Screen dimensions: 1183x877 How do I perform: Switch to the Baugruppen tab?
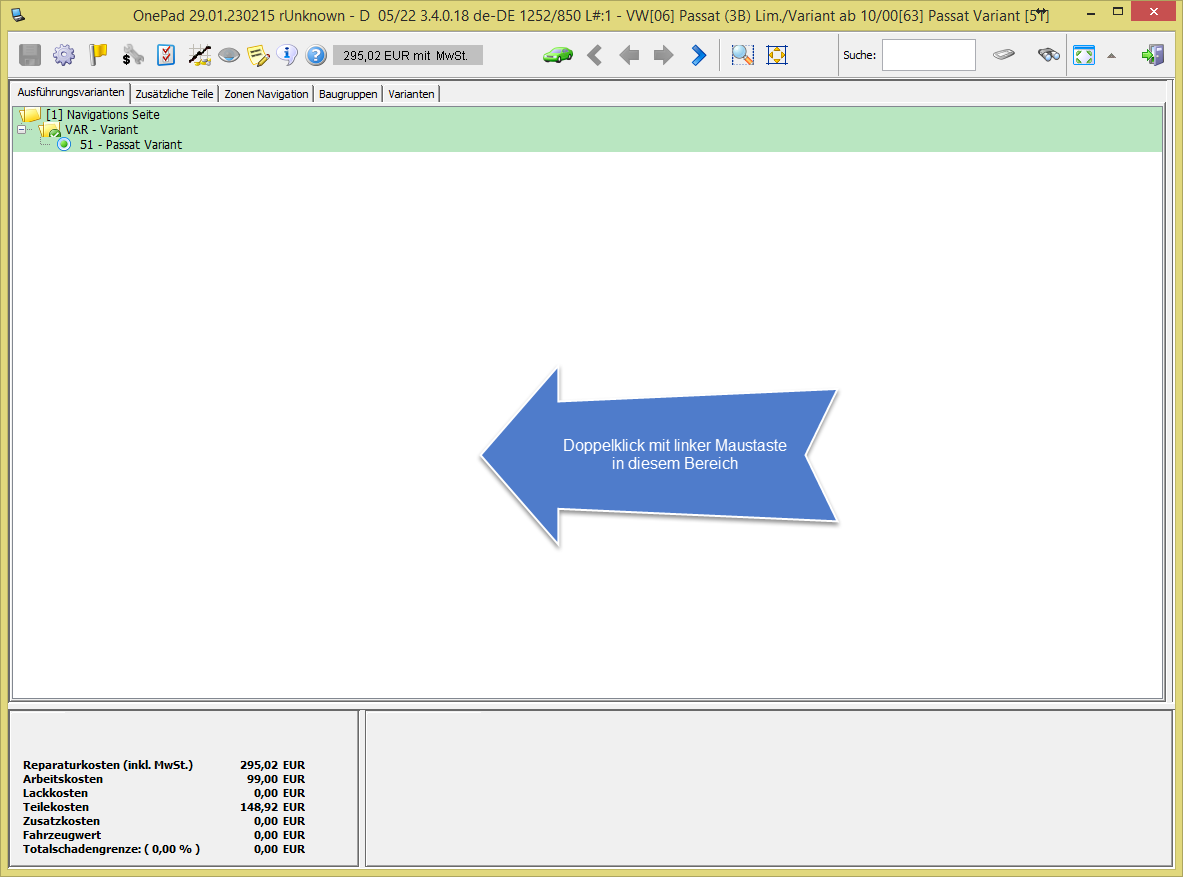point(348,94)
